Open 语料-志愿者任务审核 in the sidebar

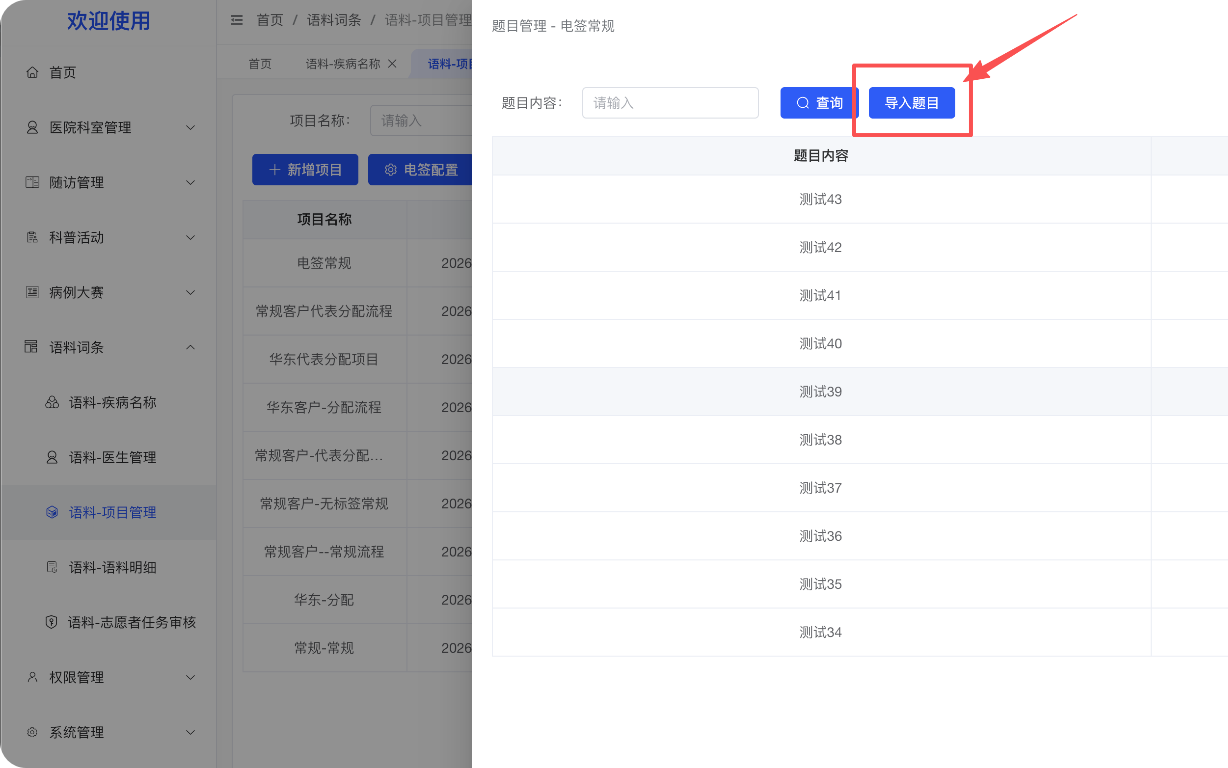(108, 623)
